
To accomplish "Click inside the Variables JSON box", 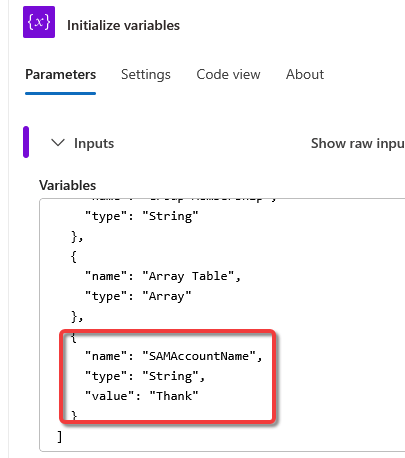I will (222, 325).
